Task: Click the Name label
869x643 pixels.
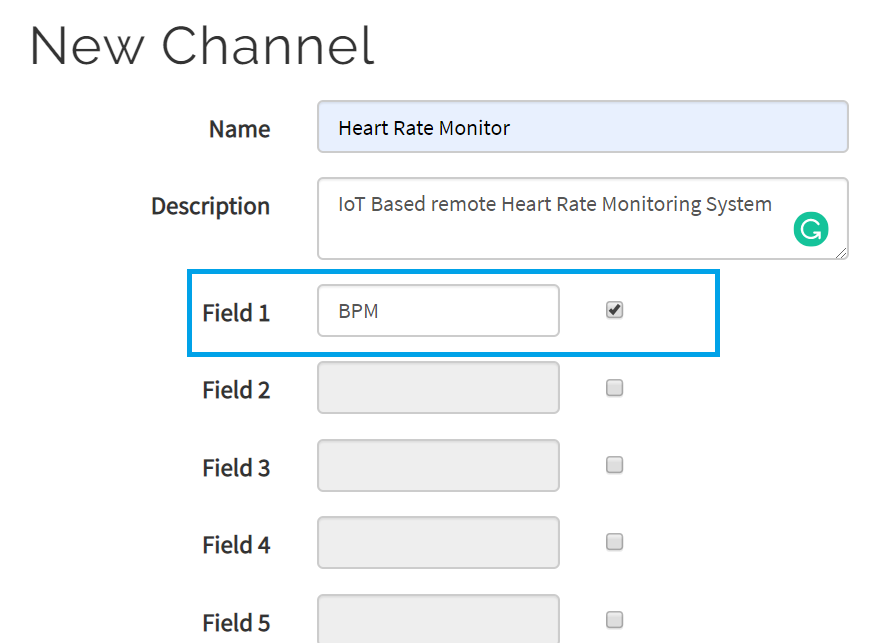Action: (238, 129)
